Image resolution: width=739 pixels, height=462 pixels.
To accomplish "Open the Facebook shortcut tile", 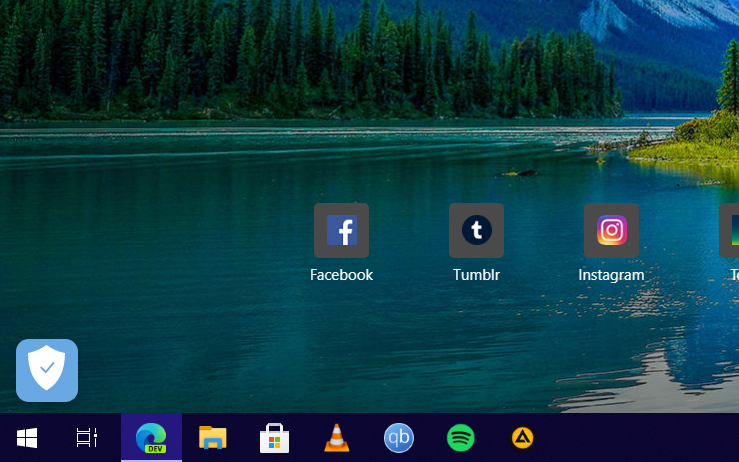I will [x=341, y=230].
